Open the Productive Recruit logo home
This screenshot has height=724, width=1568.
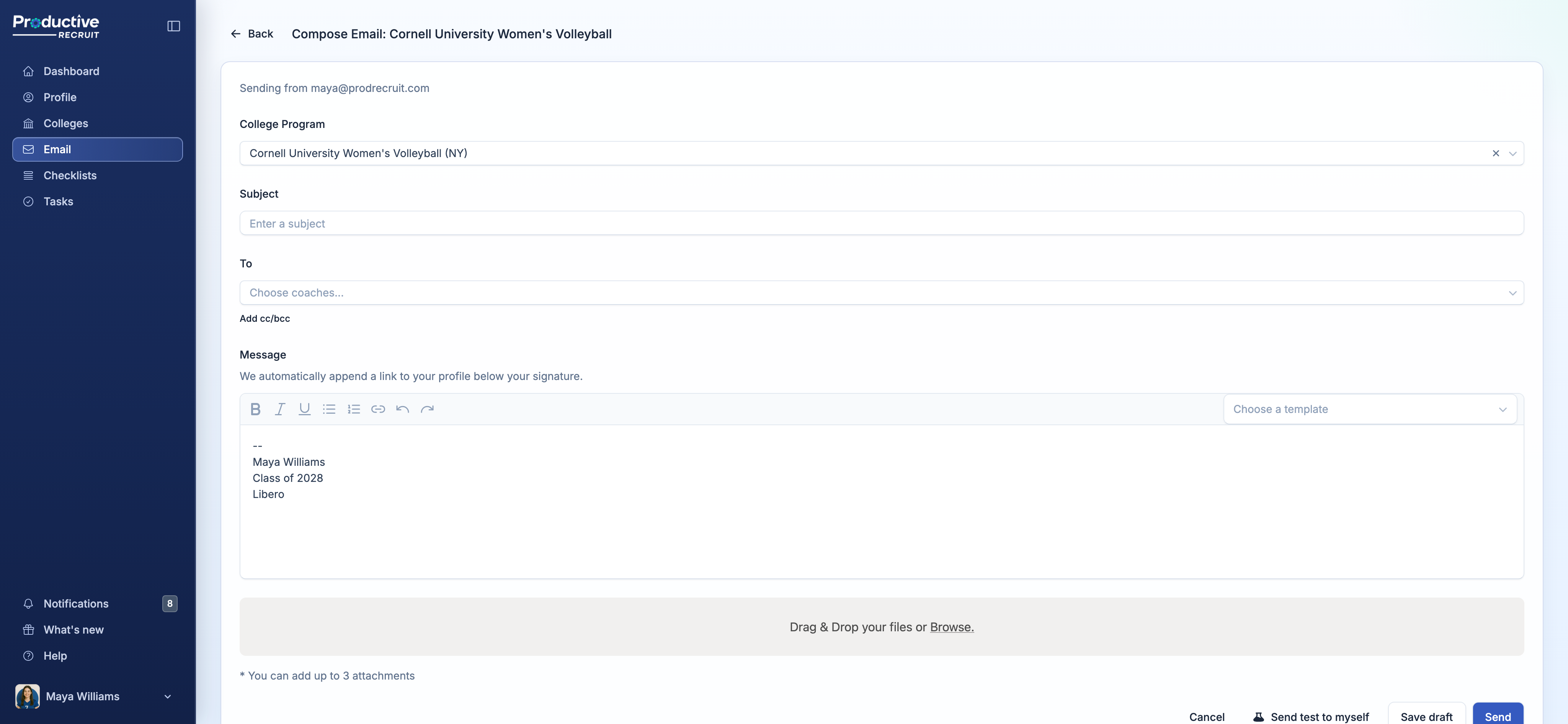pyautogui.click(x=56, y=26)
